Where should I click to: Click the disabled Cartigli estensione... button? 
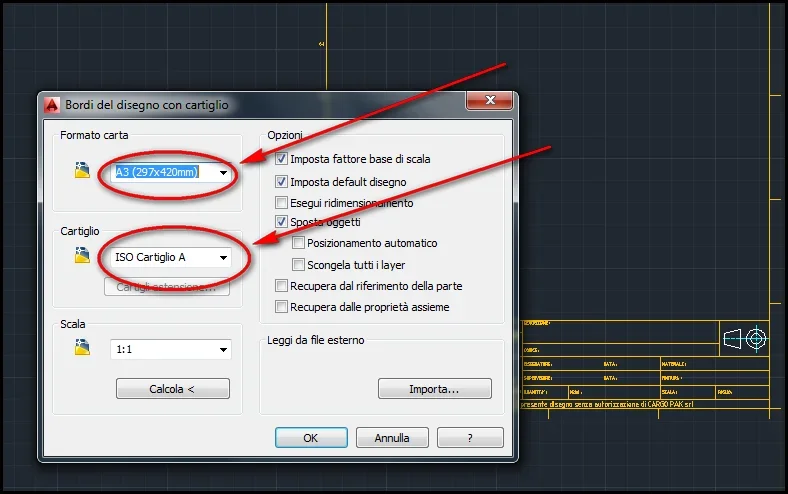click(167, 287)
